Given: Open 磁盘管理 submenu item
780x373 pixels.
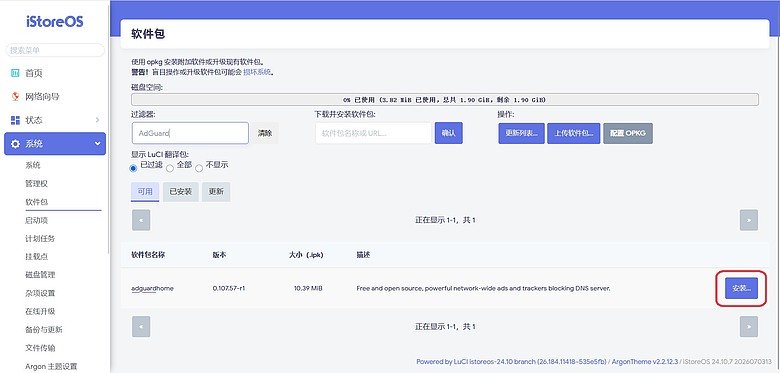Looking at the screenshot, I should point(40,275).
